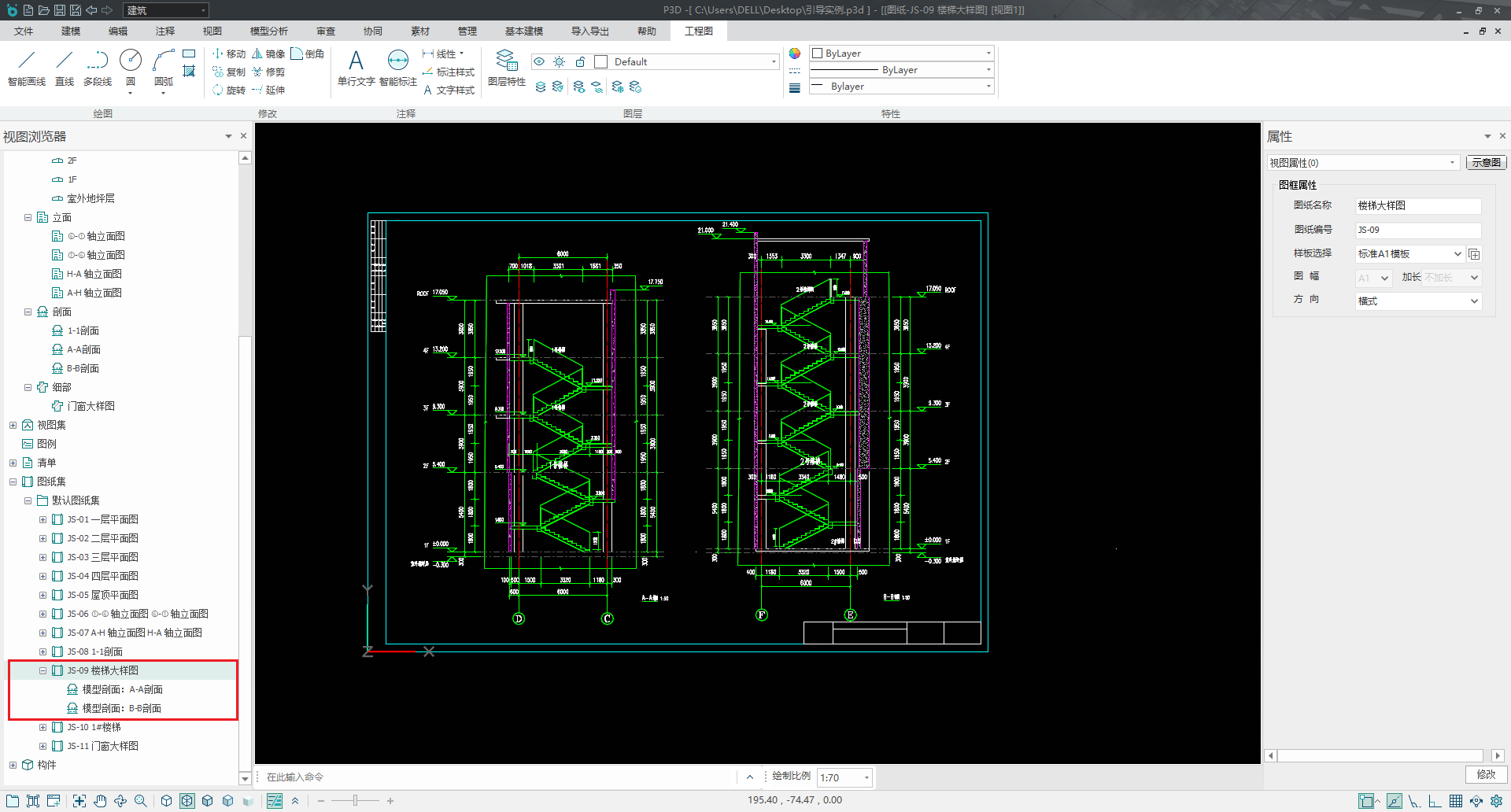Select the pan hand tool in bottom toolbar
1511x812 pixels.
click(x=100, y=801)
